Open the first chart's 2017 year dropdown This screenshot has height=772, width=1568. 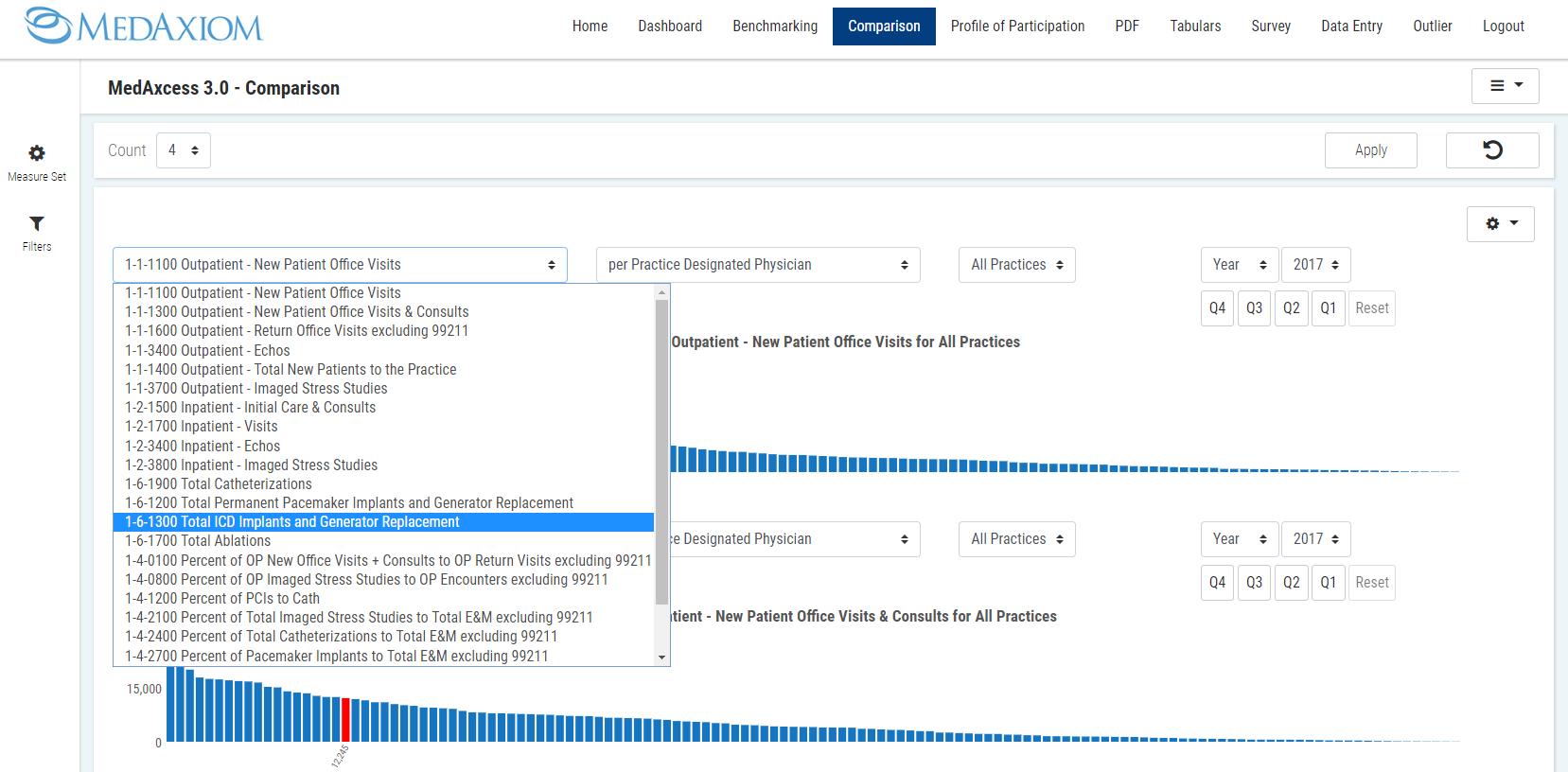1315,265
